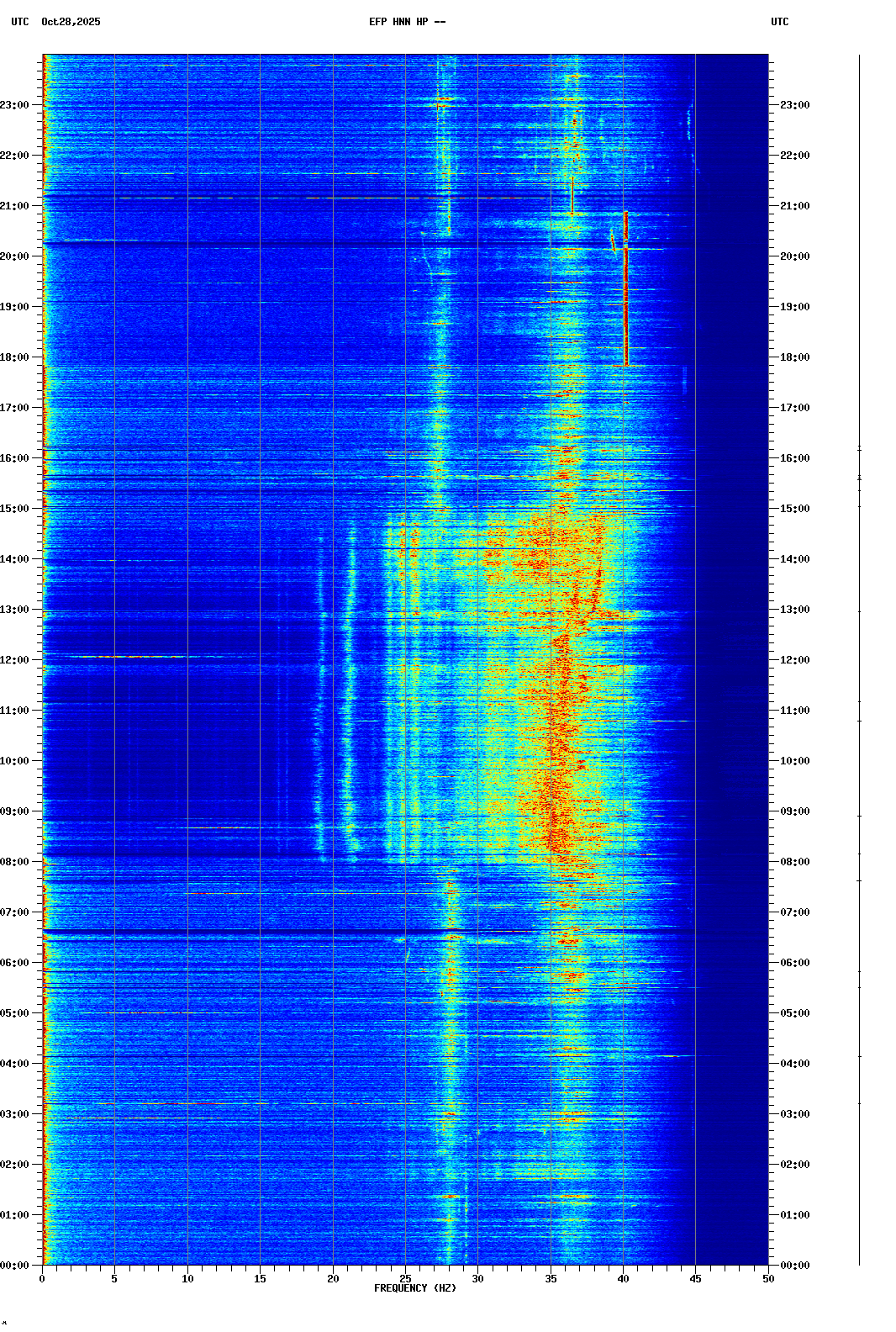Screen dimensions: 896x1332
Task: Select the 00:00 label on left time axis
Action: point(15,1266)
